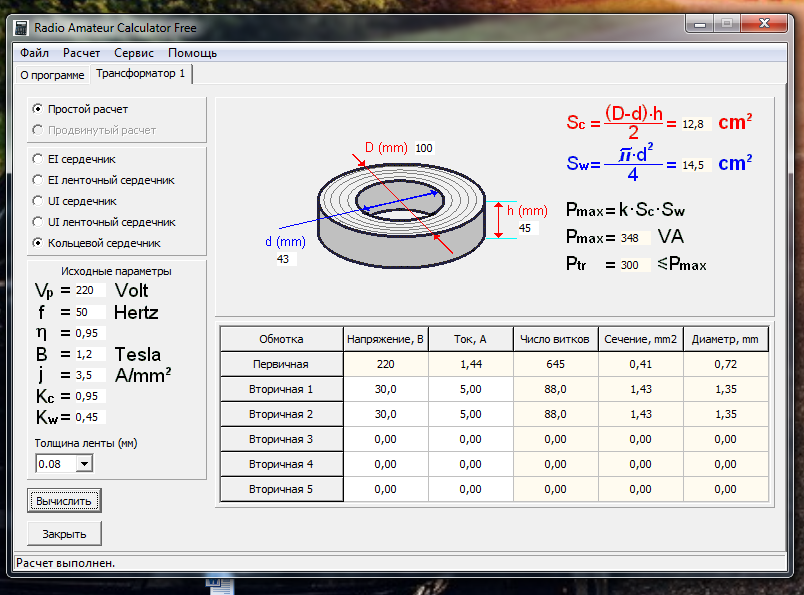Click the Vp voltage input field
Image resolution: width=804 pixels, height=595 pixels.
[90, 290]
